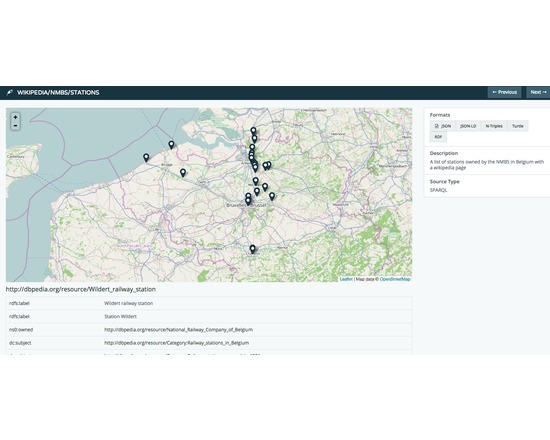Image resolution: width=550 pixels, height=440 pixels.
Task: Click the WIKIPEDIA/NMBS/STATIONS header title
Action: tap(58, 93)
